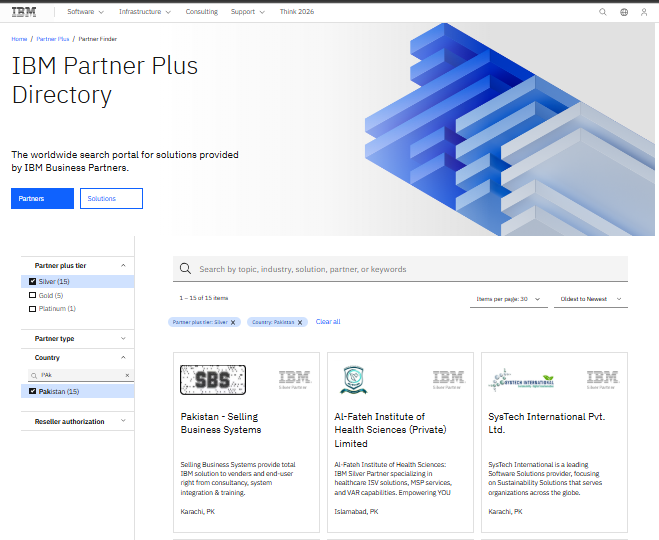Open the search magnifier icon in header
The height and width of the screenshot is (540, 659).
tap(602, 12)
